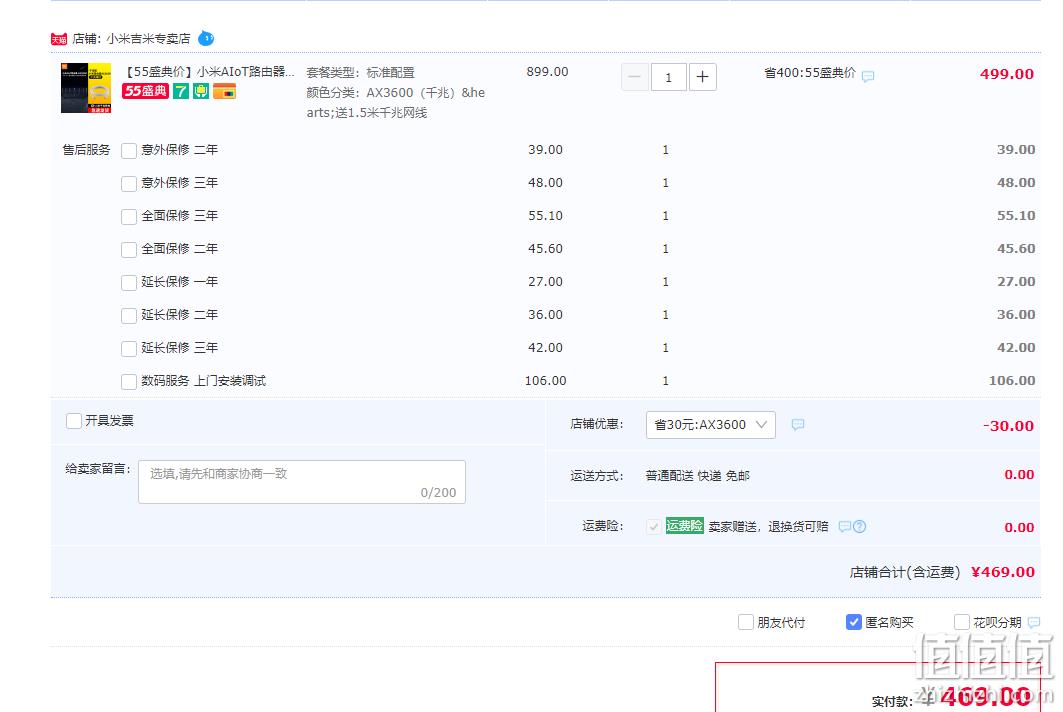
Task: Open product title 【55盛典价】小米AIoT路由器 link
Action: pos(209,71)
